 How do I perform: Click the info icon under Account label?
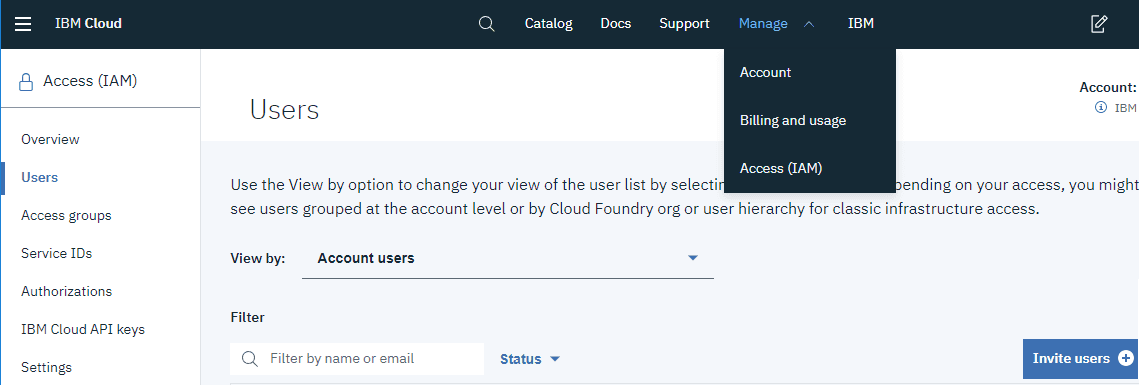pos(1101,108)
